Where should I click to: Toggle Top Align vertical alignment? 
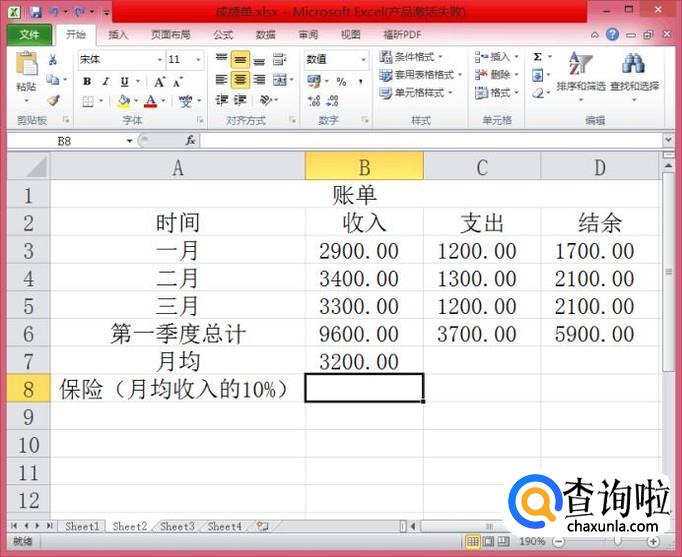[x=221, y=59]
